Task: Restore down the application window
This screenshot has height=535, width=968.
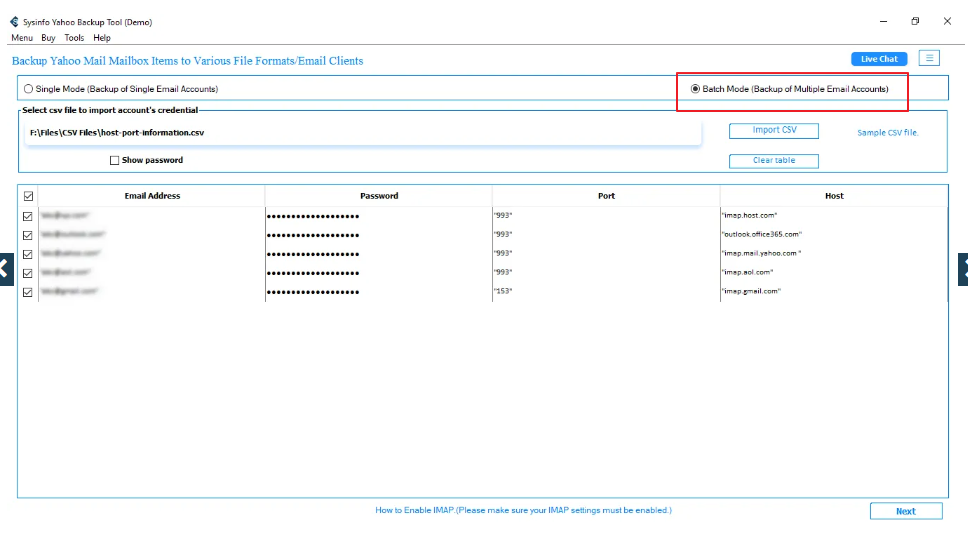Action: 915,21
